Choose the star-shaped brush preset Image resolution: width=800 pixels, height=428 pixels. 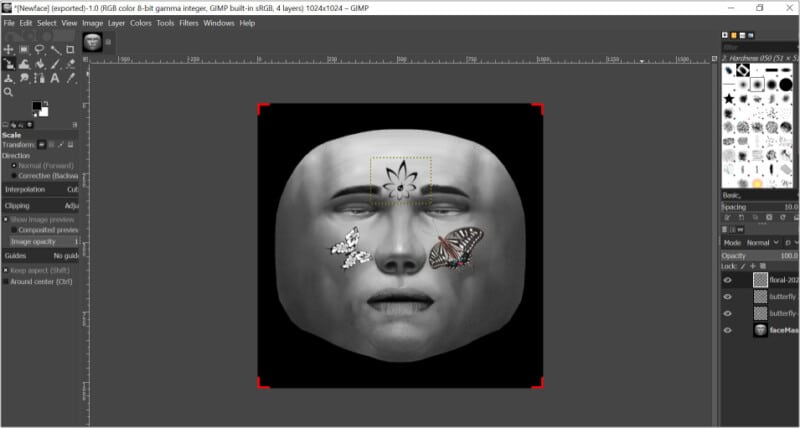point(729,99)
